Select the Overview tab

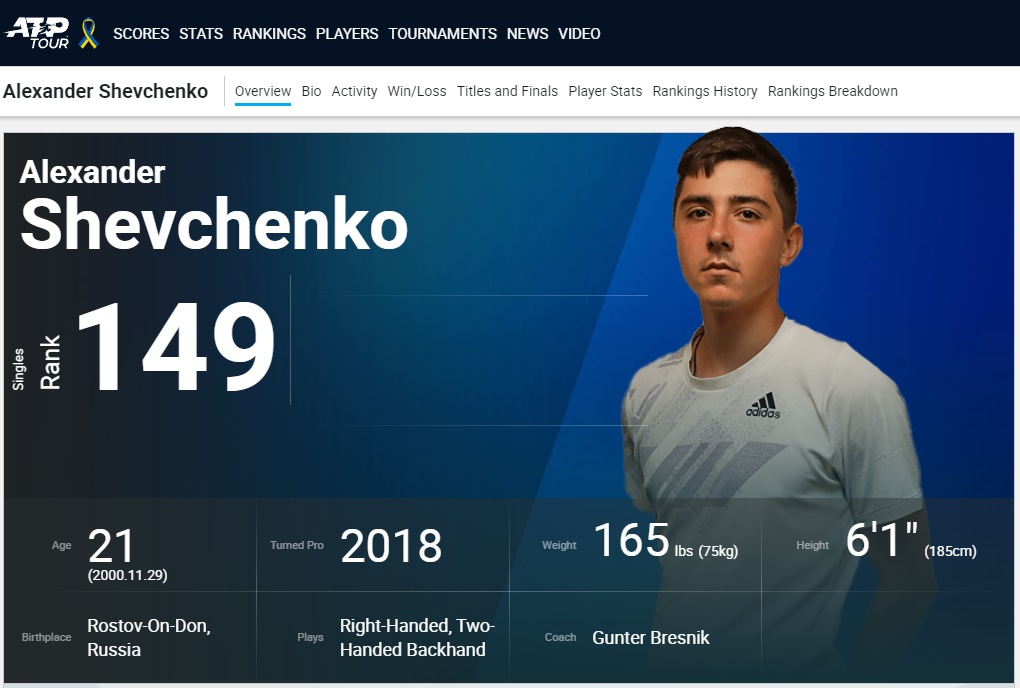[263, 91]
